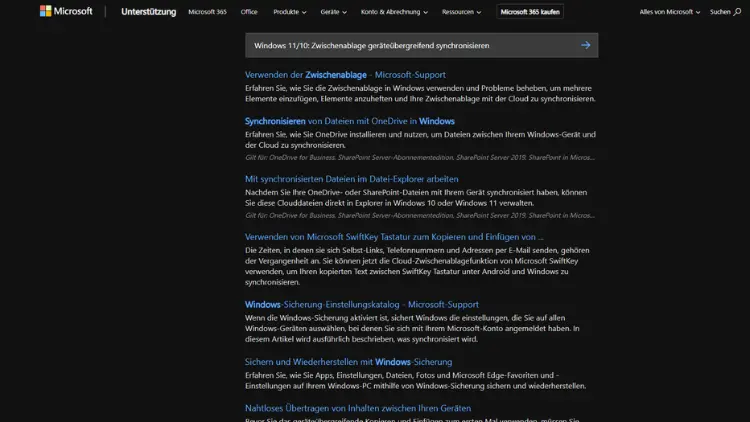Click the Microsoft logo icon
The width and height of the screenshot is (750, 422).
click(x=45, y=11)
